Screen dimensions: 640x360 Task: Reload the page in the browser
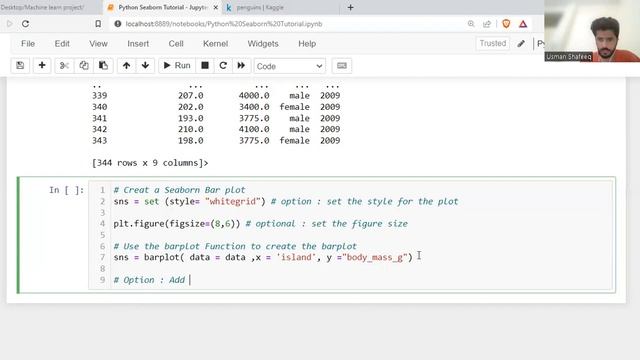click(25, 24)
